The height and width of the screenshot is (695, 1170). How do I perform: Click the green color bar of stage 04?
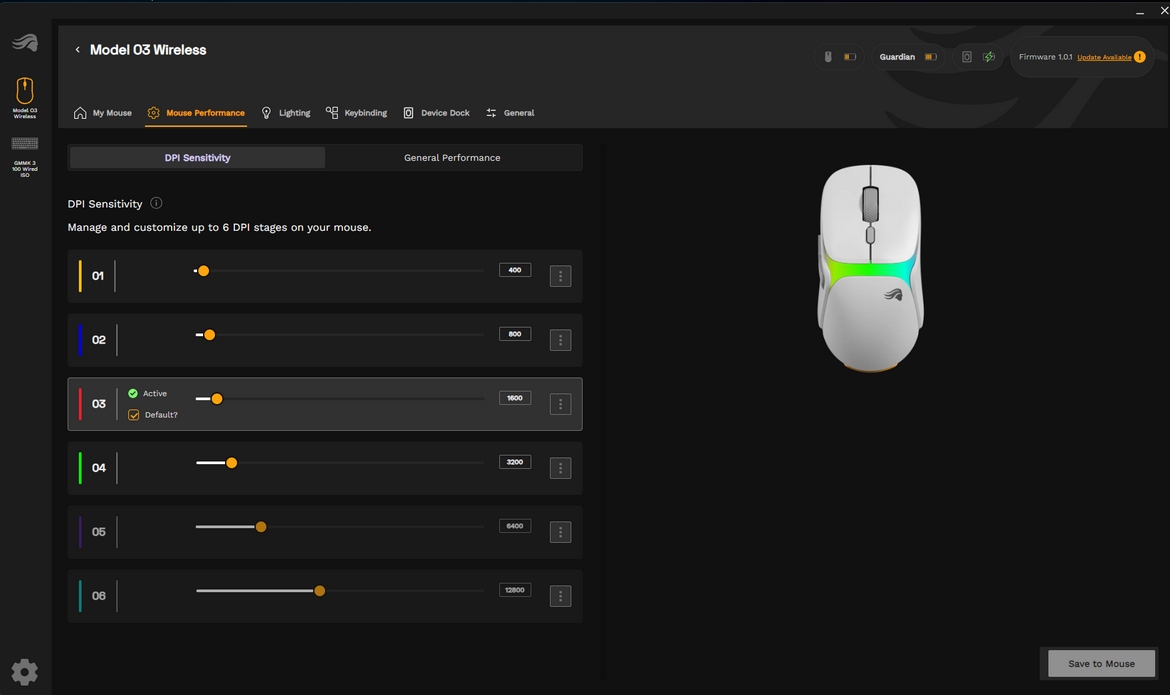[80, 468]
